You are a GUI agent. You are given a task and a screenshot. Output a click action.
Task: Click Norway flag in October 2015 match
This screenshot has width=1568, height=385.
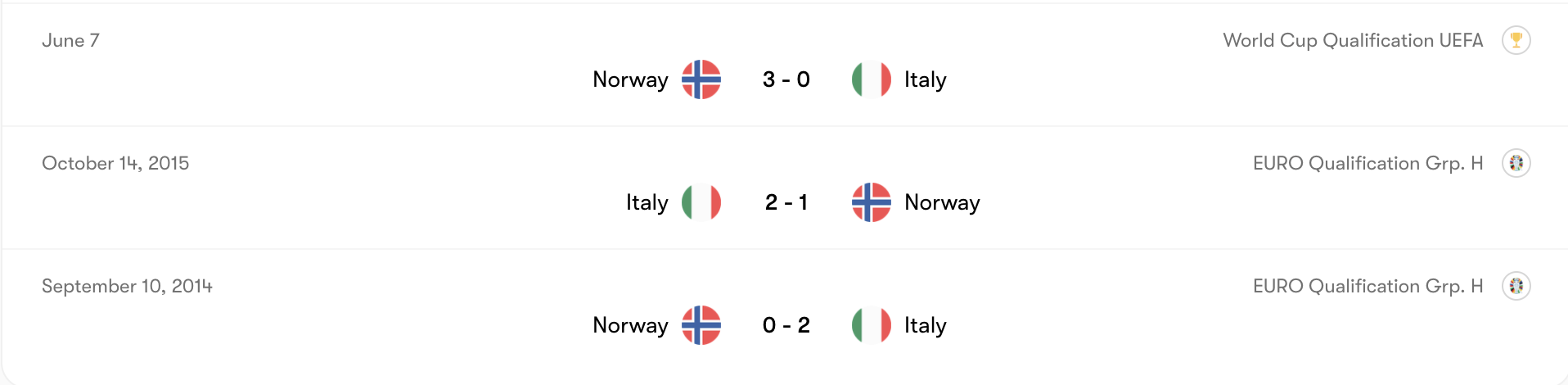point(871,202)
